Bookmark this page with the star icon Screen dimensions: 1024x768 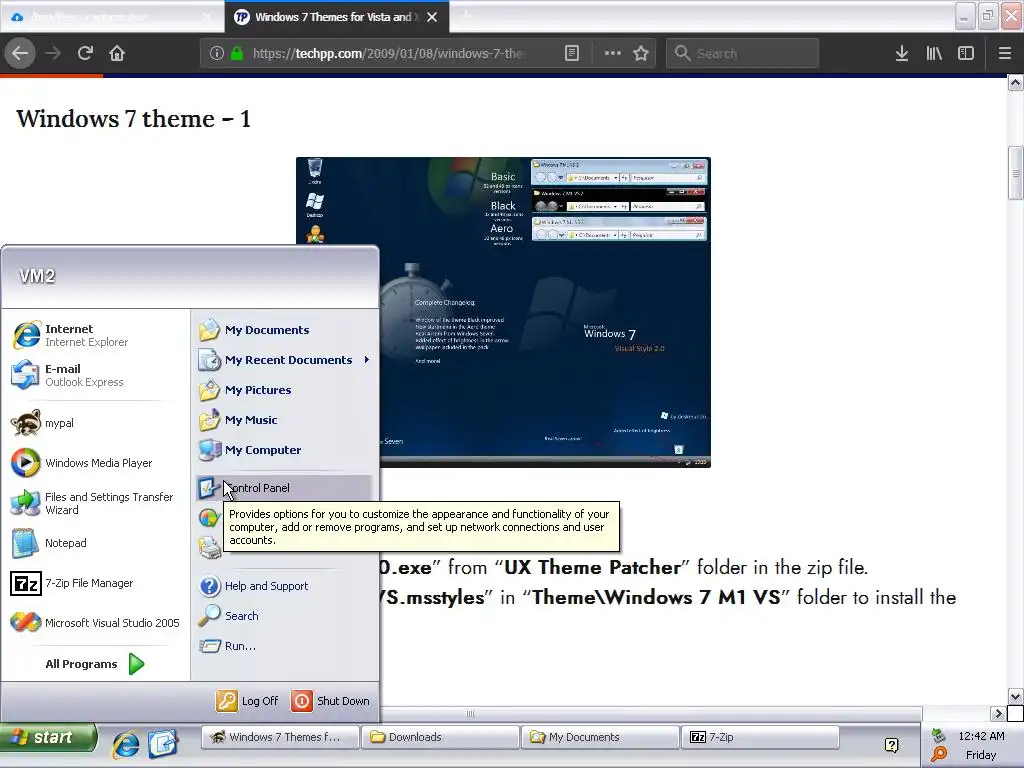click(x=641, y=53)
